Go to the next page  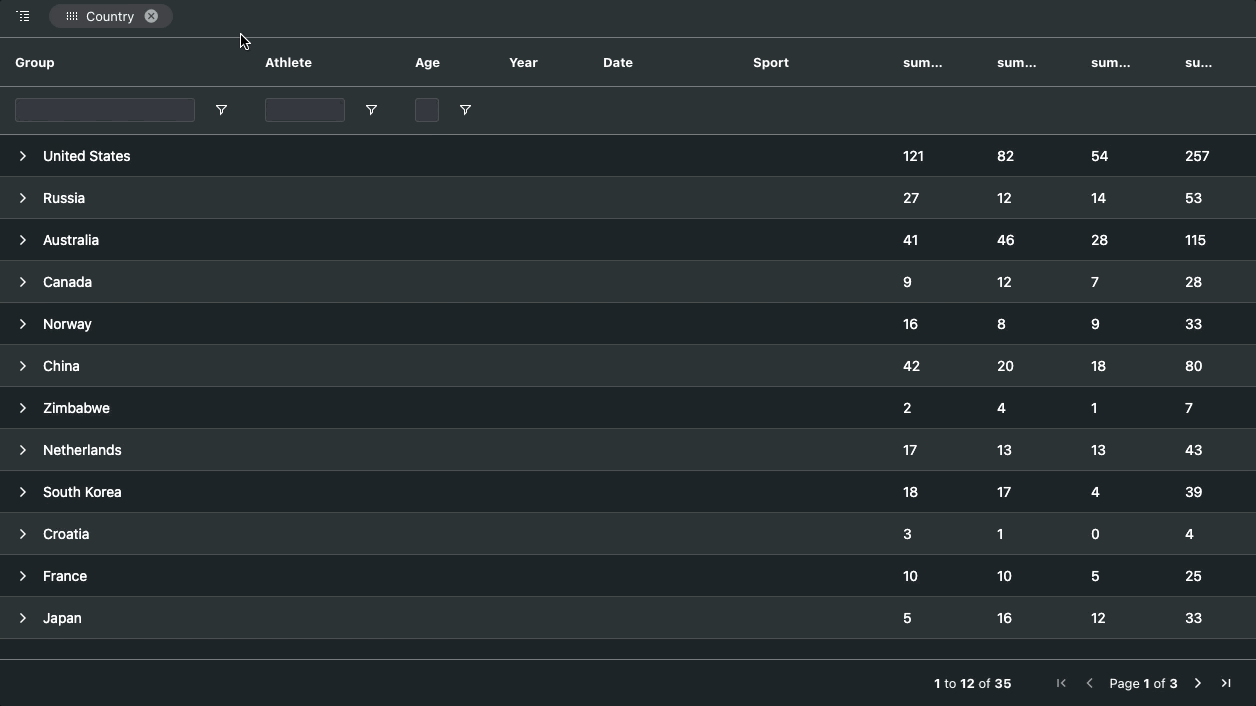click(x=1197, y=683)
